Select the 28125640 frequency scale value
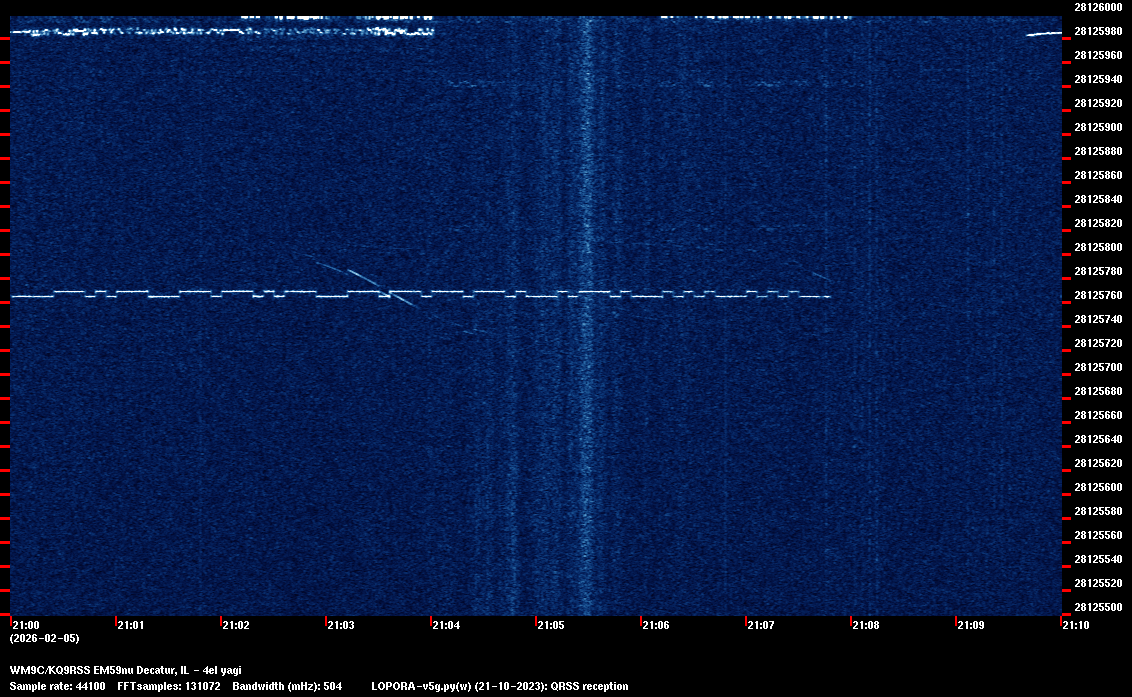Image resolution: width=1132 pixels, height=697 pixels. [1097, 439]
